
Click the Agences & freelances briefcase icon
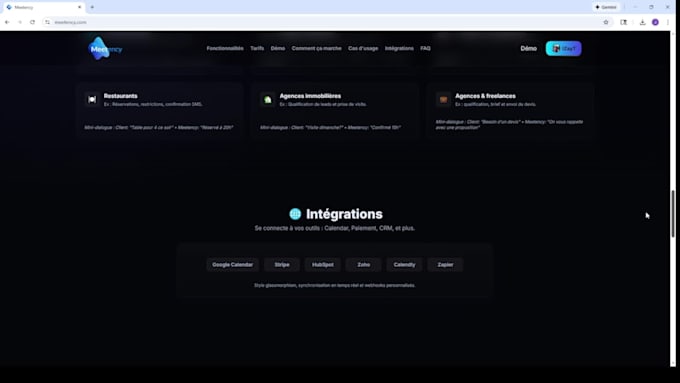(x=443, y=99)
